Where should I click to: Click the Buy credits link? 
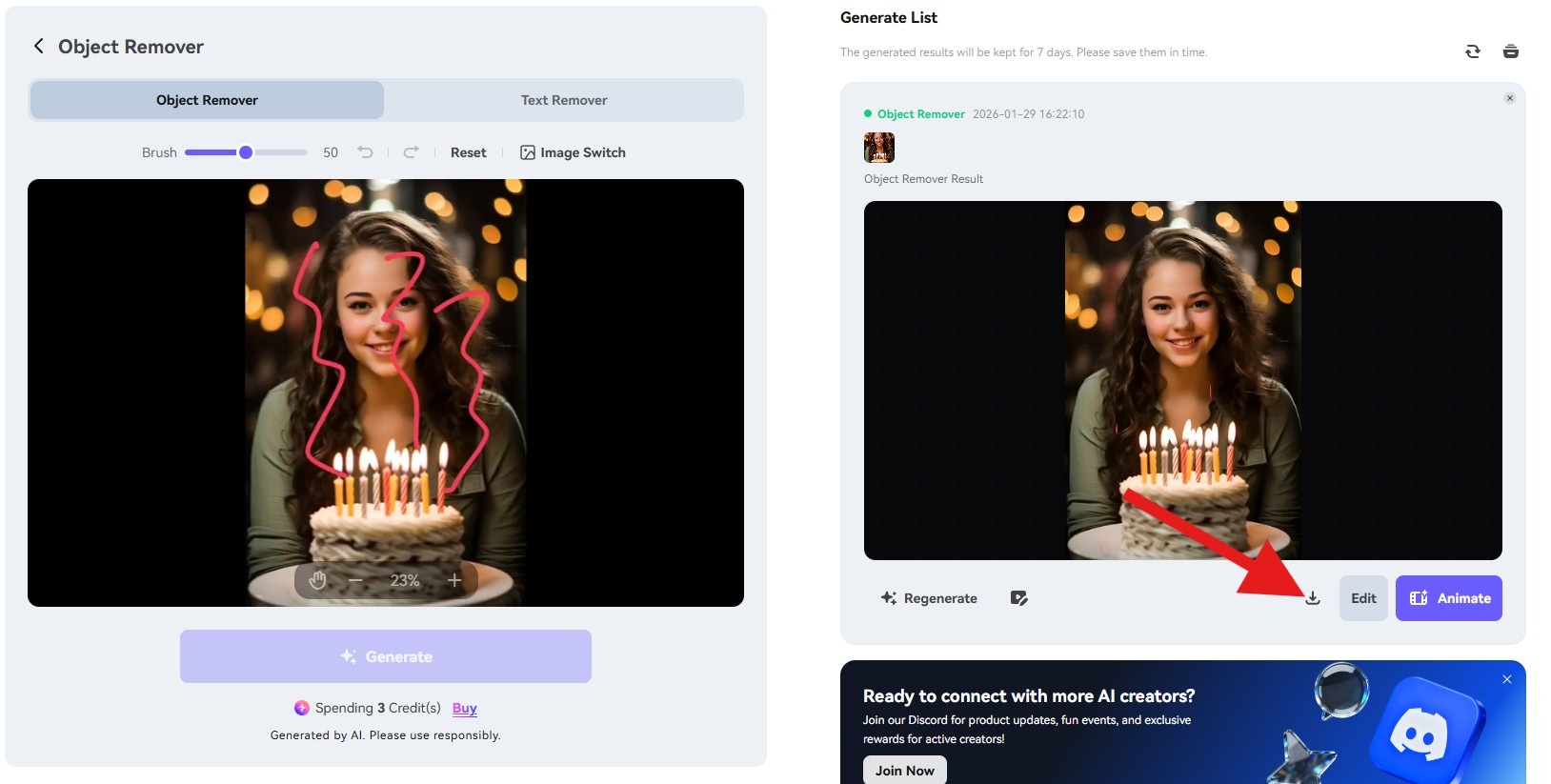(x=464, y=708)
